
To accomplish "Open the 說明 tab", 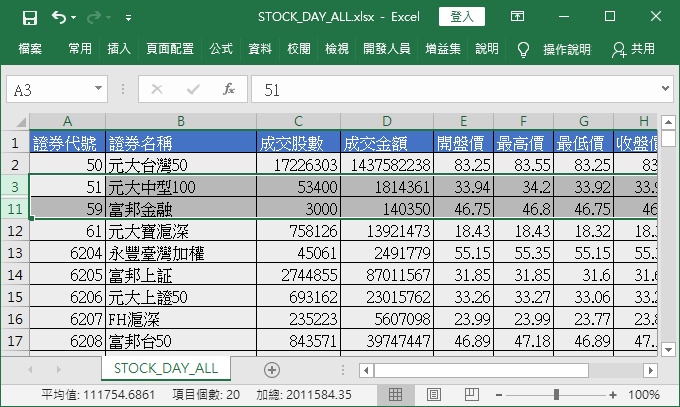I will tap(487, 49).
